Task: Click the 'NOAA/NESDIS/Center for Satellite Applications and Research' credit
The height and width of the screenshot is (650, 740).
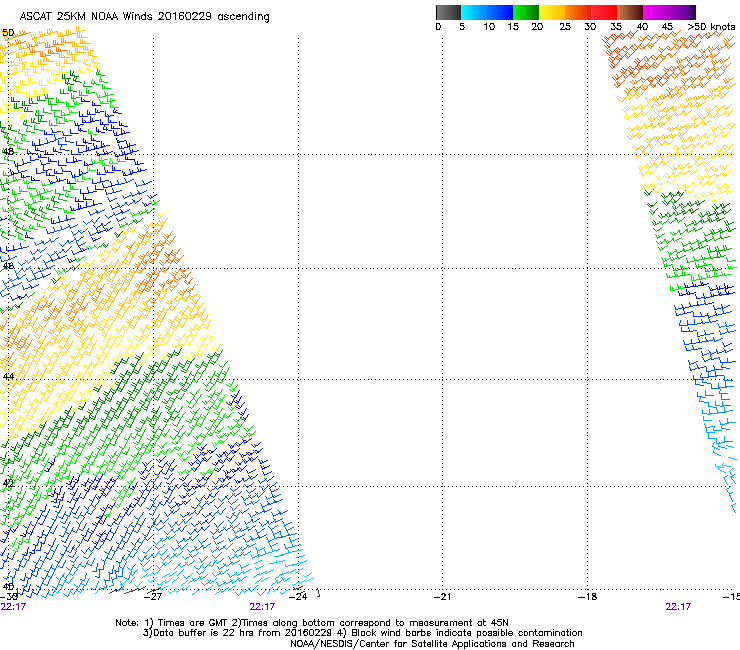Action: pyautogui.click(x=432, y=644)
